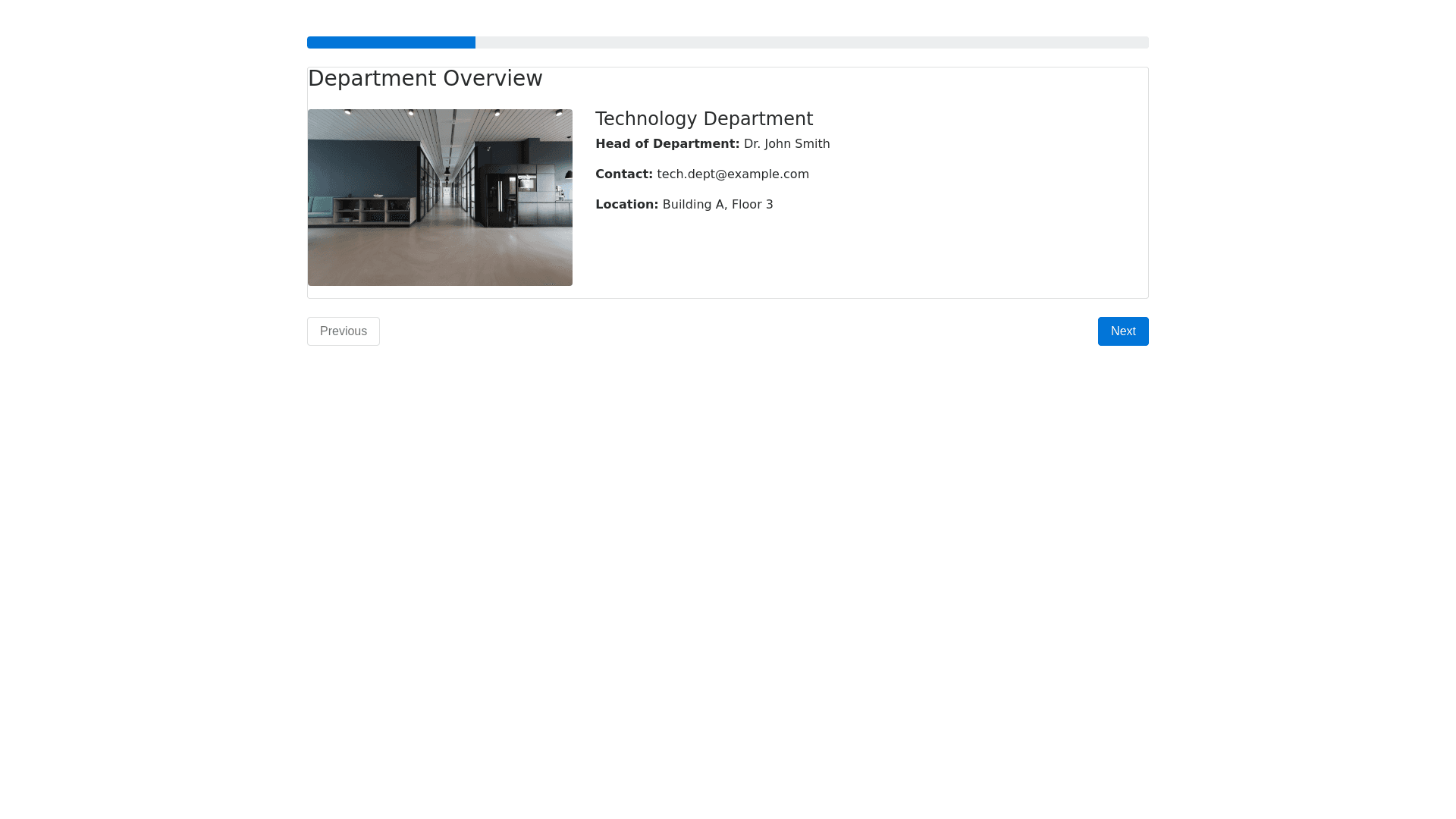Select the Technology Department title
The image size is (1456, 819).
pyautogui.click(x=704, y=119)
